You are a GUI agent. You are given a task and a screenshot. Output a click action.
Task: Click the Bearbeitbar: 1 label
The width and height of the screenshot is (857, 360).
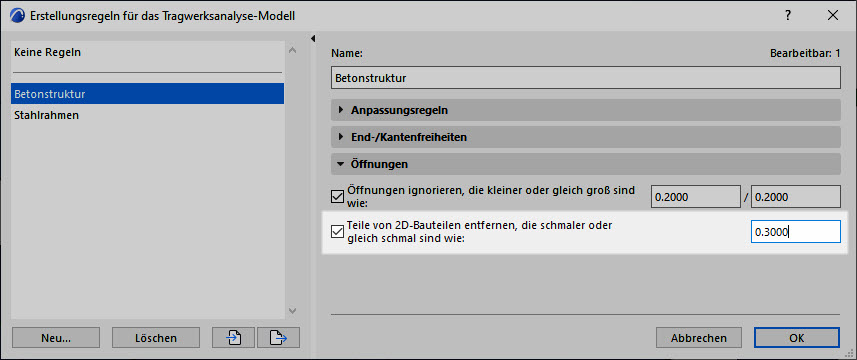805,53
